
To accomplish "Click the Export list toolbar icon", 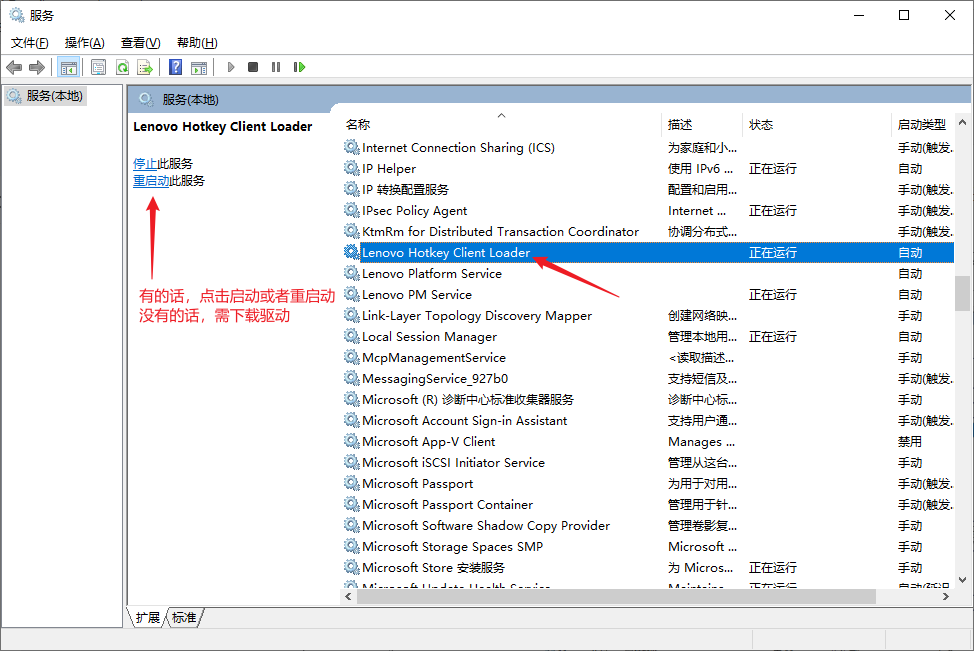I will point(145,67).
